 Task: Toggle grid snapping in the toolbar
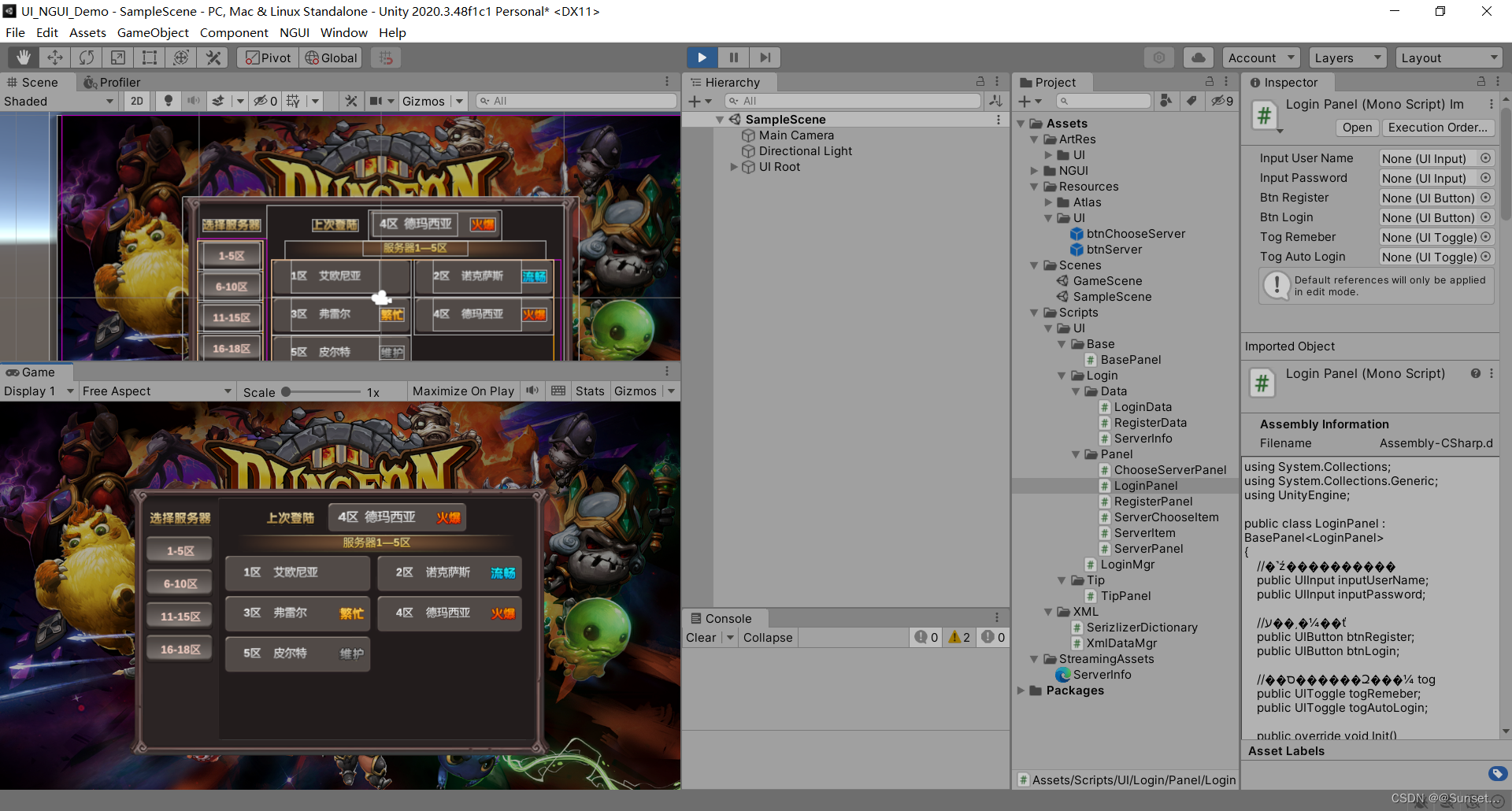coord(385,57)
